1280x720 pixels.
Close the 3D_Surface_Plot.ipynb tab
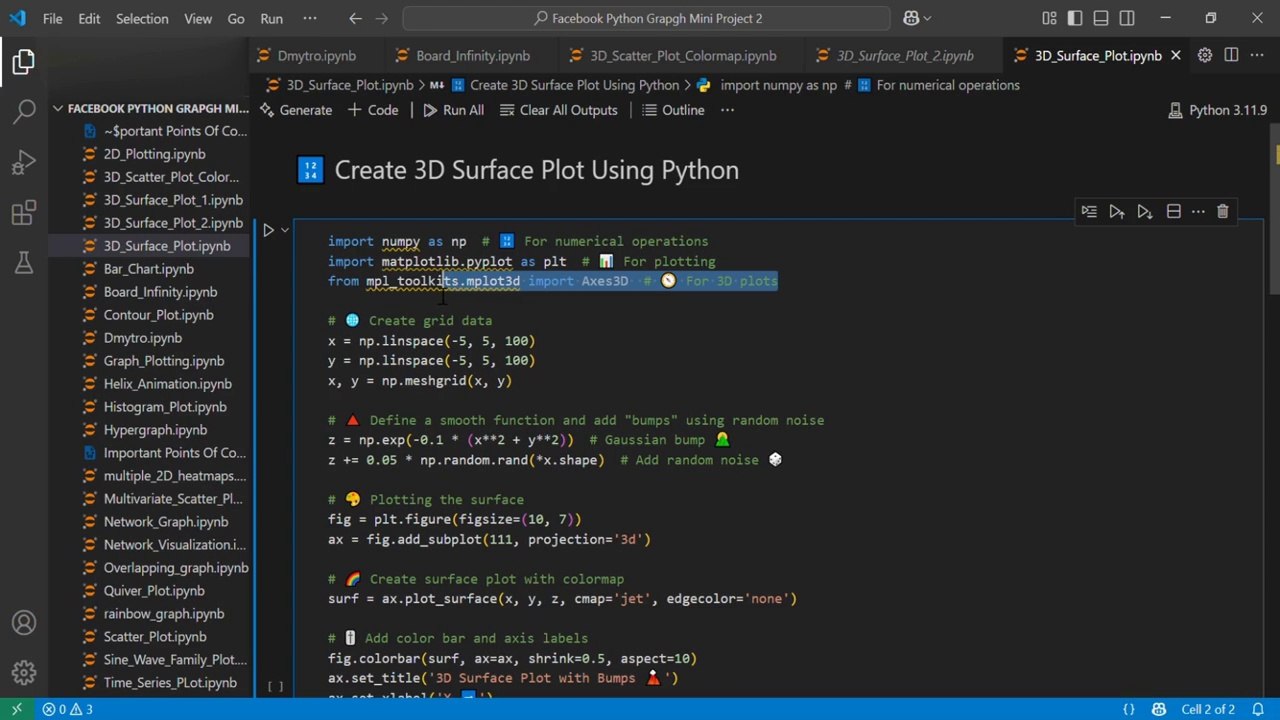coord(1176,55)
